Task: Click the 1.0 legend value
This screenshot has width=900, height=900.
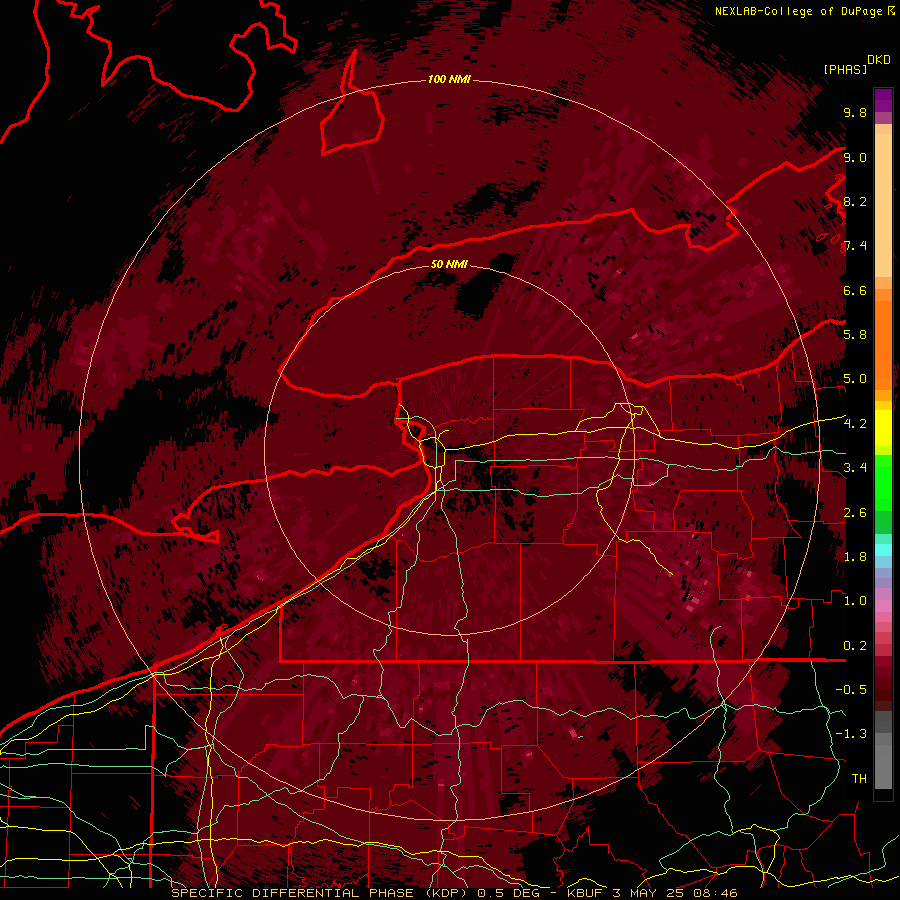Action: pos(855,601)
